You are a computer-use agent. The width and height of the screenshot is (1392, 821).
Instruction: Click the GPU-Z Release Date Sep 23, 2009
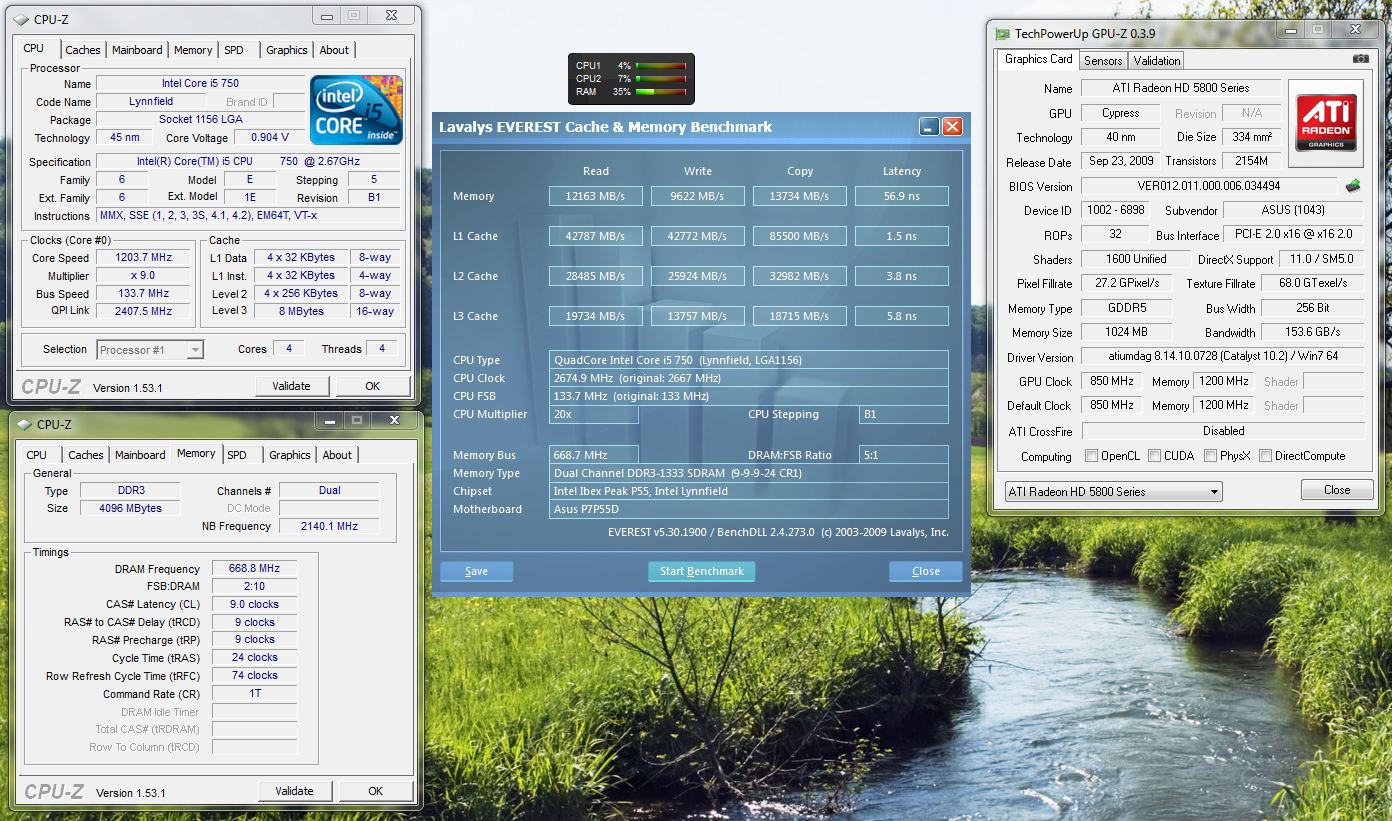pyautogui.click(x=1121, y=162)
